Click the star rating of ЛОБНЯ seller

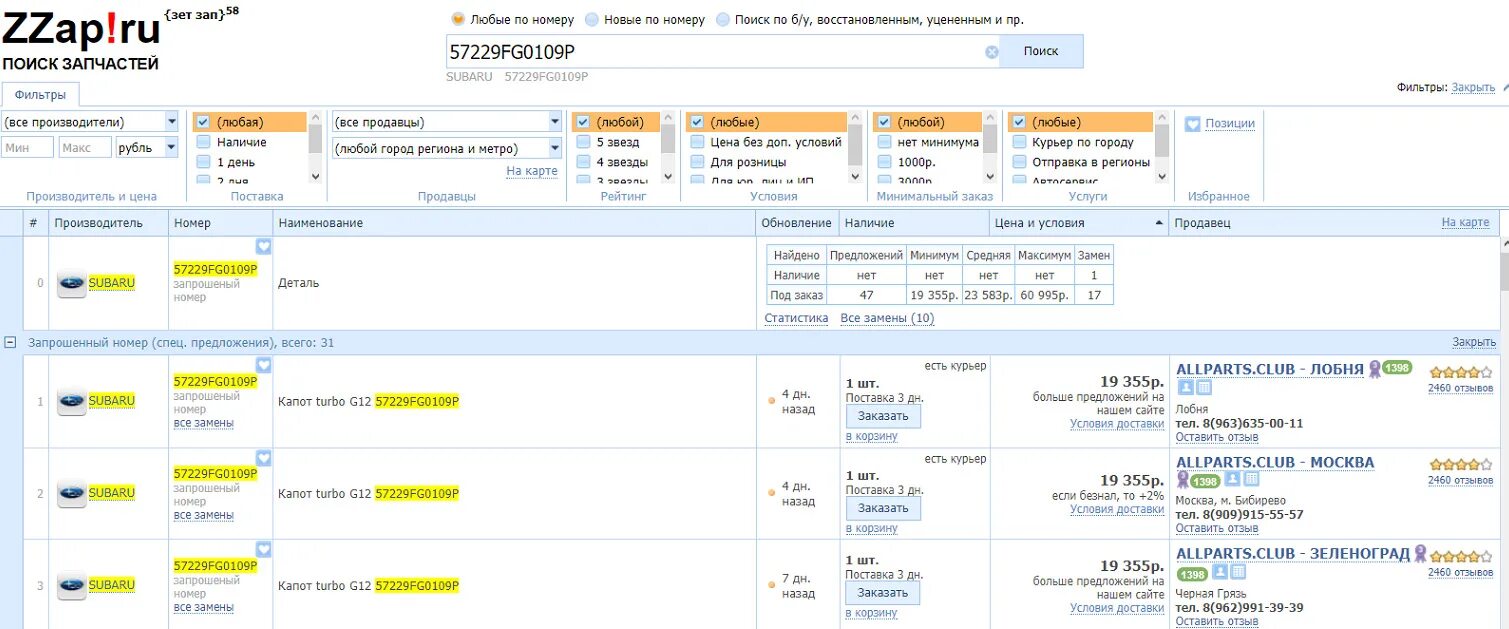coord(1461,373)
